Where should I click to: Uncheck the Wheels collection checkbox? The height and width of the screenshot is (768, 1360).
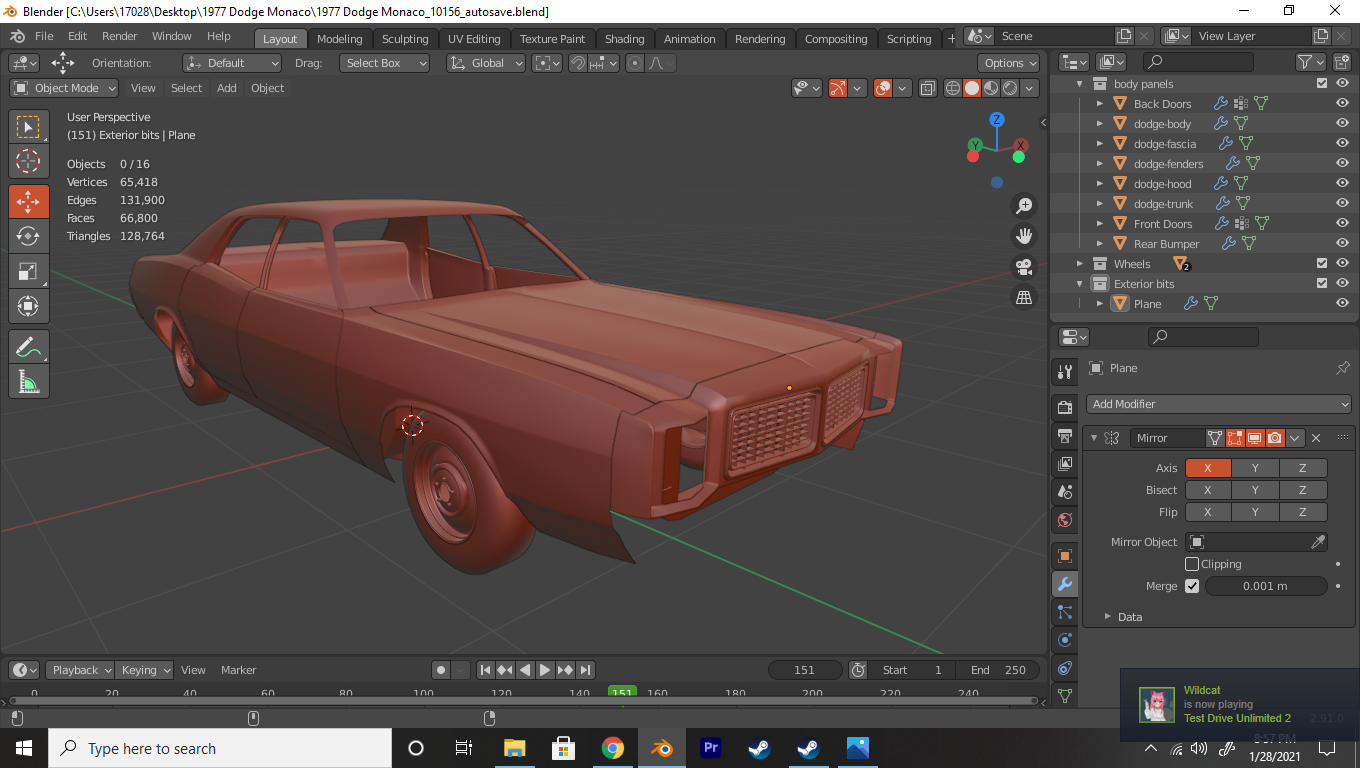(1322, 264)
